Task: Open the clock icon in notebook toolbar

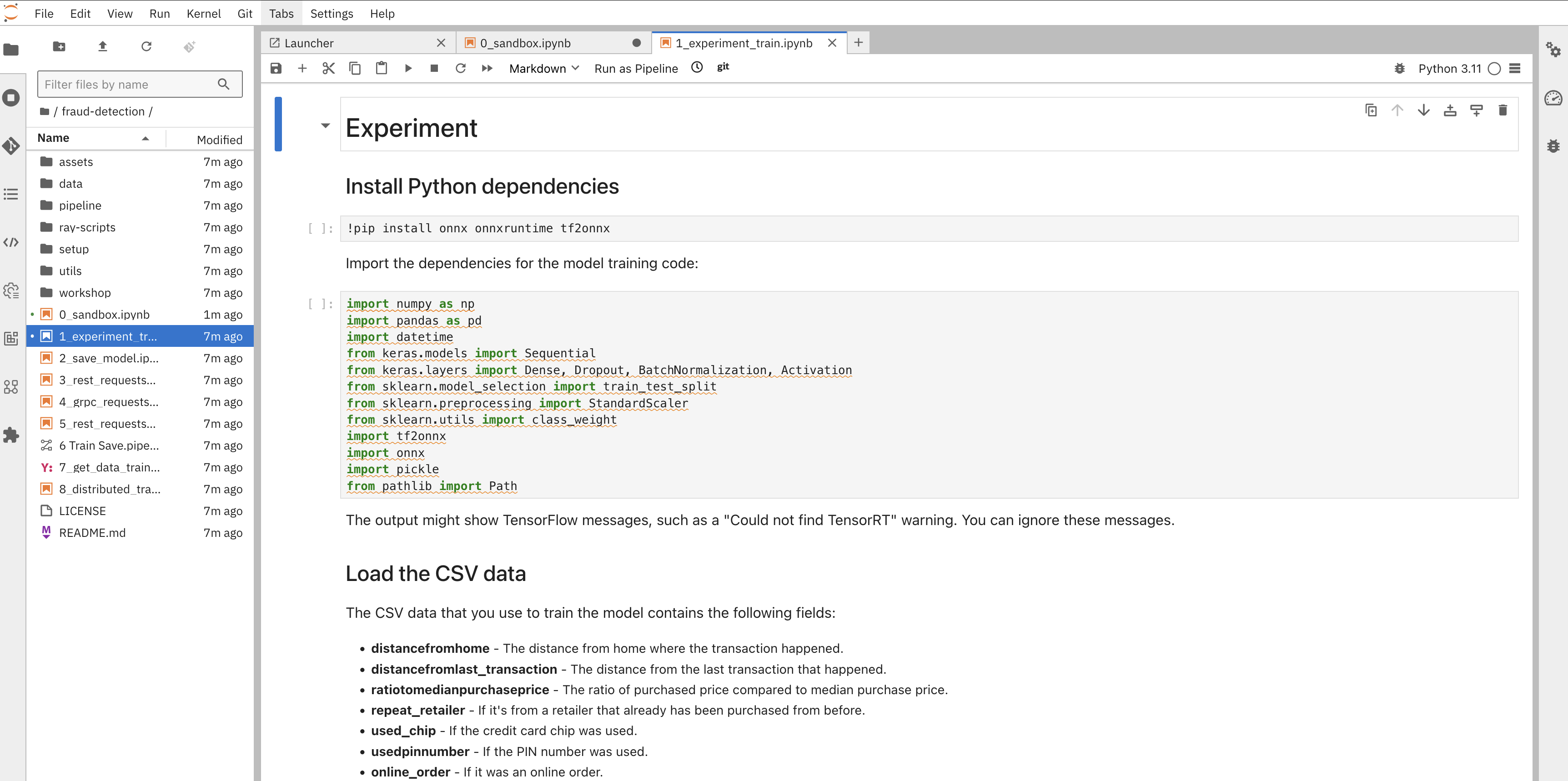Action: tap(697, 68)
